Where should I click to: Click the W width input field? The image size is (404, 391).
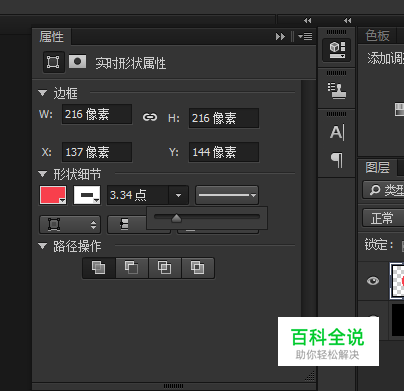pos(97,114)
